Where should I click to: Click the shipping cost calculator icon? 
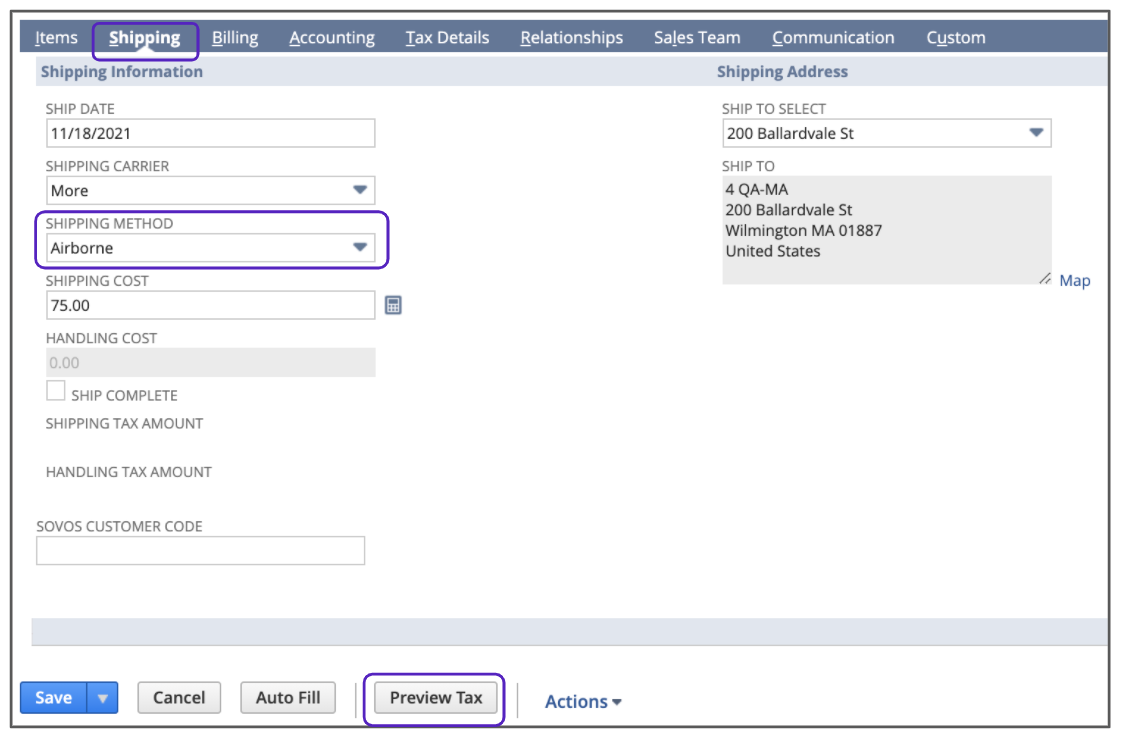pyautogui.click(x=393, y=306)
